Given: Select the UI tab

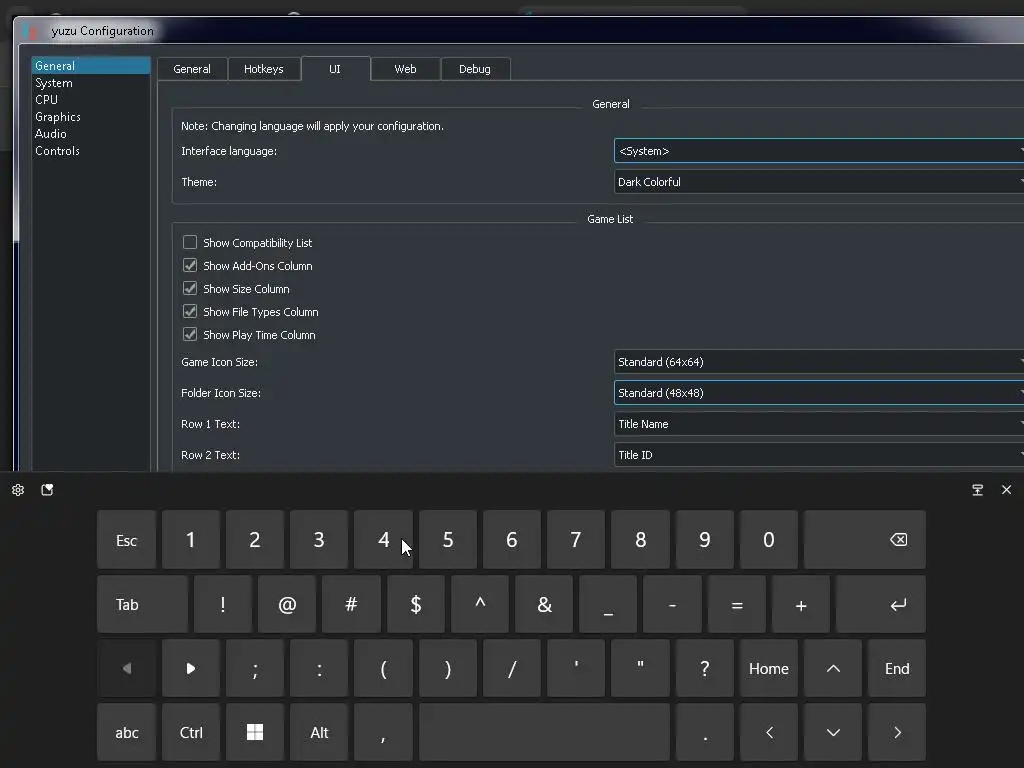Looking at the screenshot, I should click(x=335, y=69).
